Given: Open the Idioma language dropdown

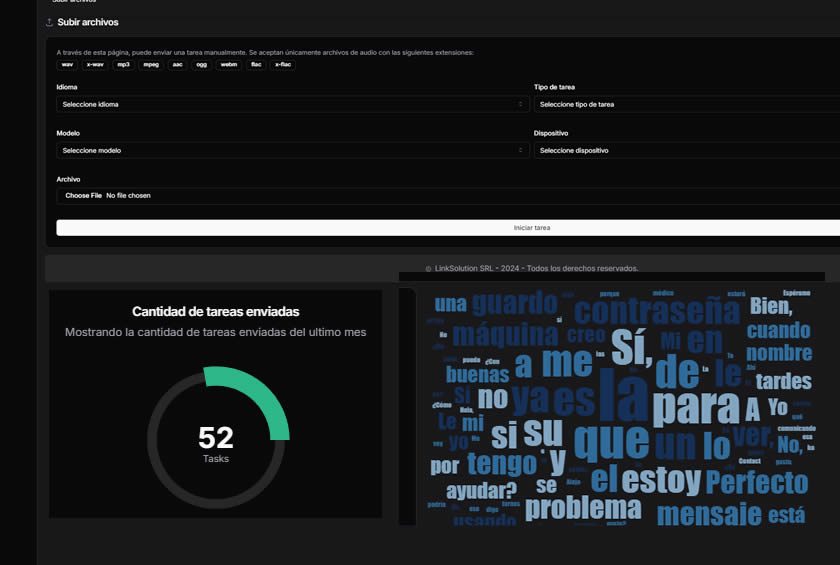Looking at the screenshot, I should [x=292, y=104].
